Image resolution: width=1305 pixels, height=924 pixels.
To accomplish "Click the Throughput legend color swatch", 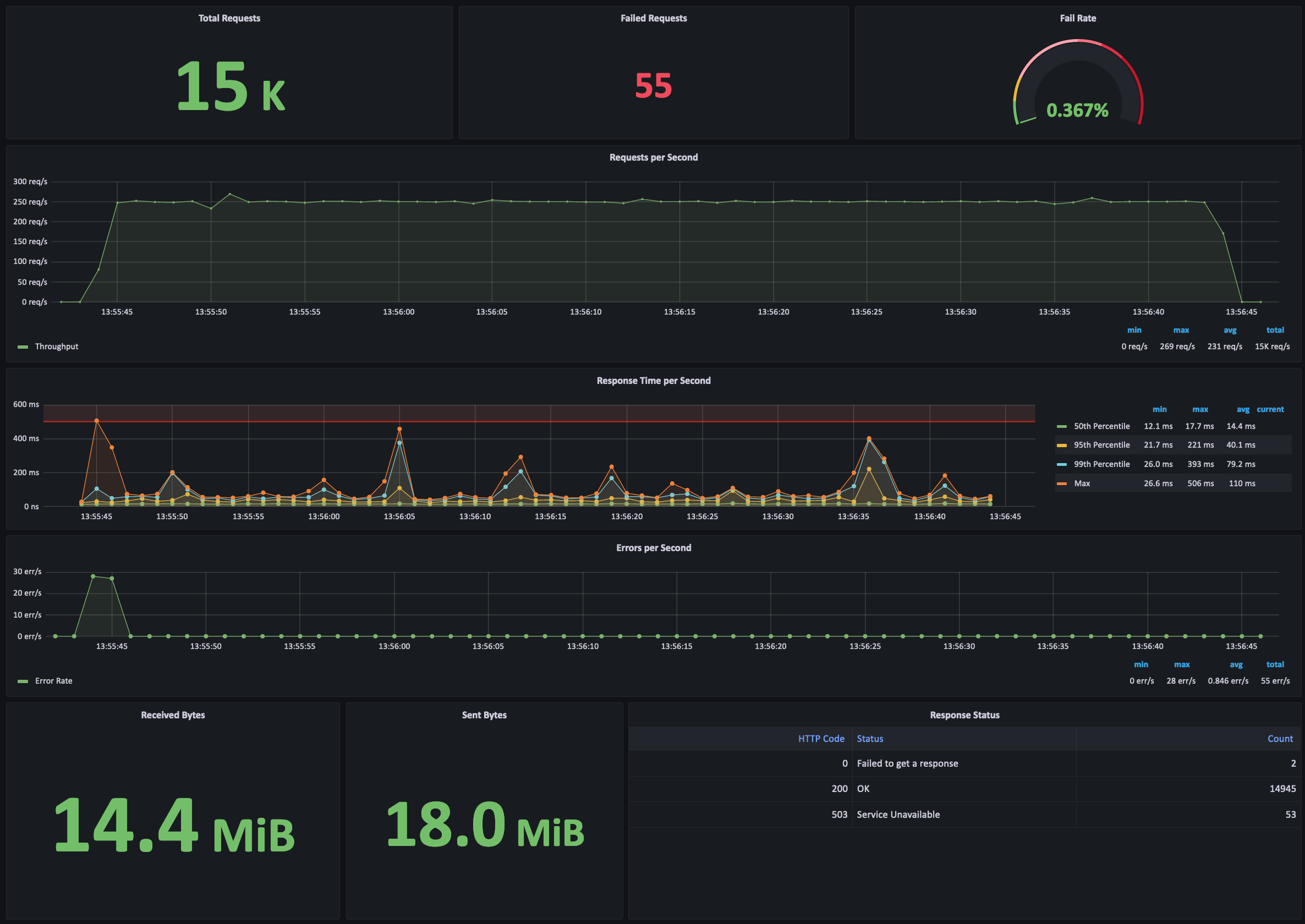I will point(23,347).
